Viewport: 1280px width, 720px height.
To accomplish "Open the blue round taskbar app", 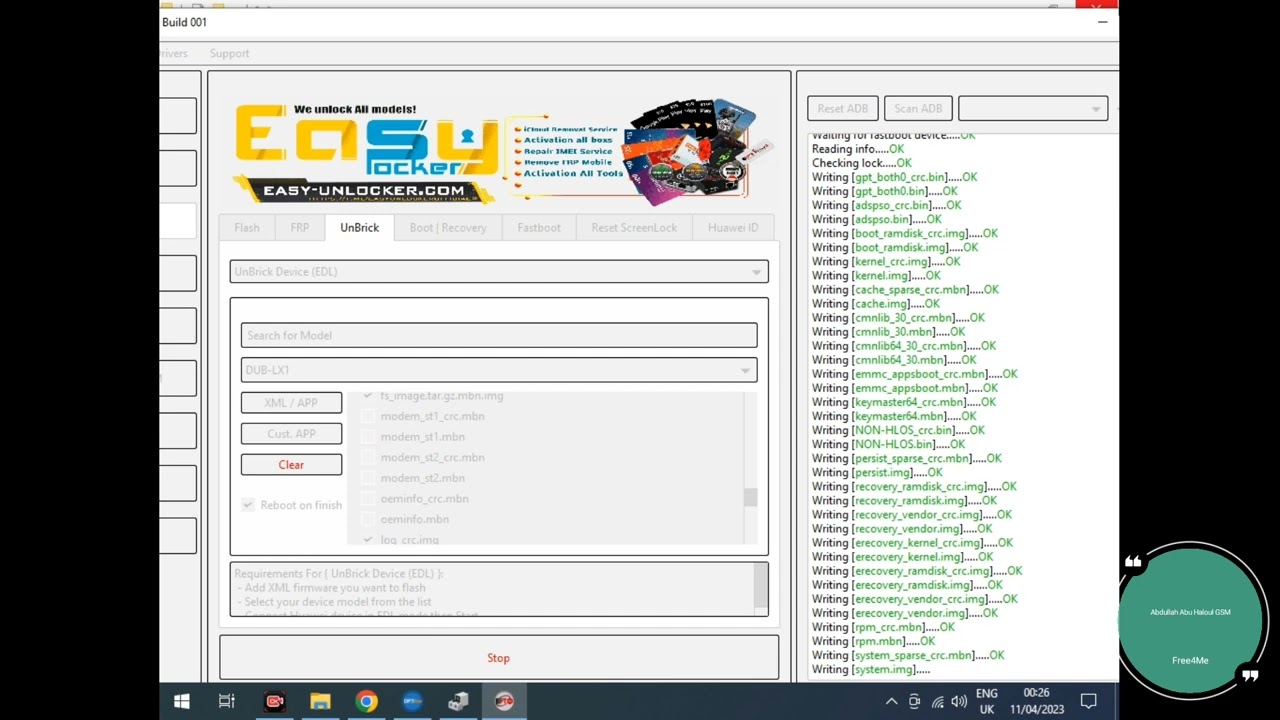I will click(x=412, y=701).
